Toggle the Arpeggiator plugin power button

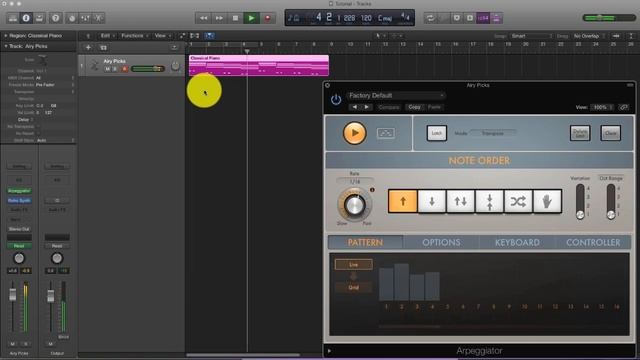[x=336, y=100]
